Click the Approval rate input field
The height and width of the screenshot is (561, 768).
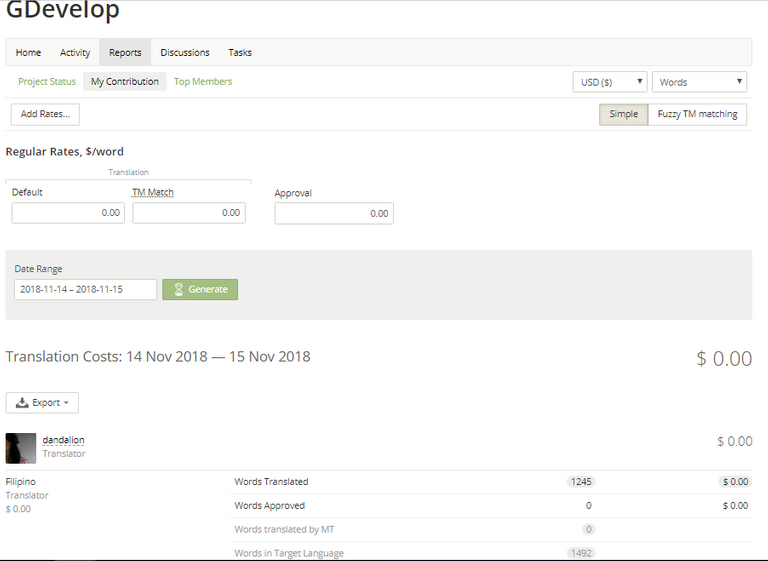334,213
